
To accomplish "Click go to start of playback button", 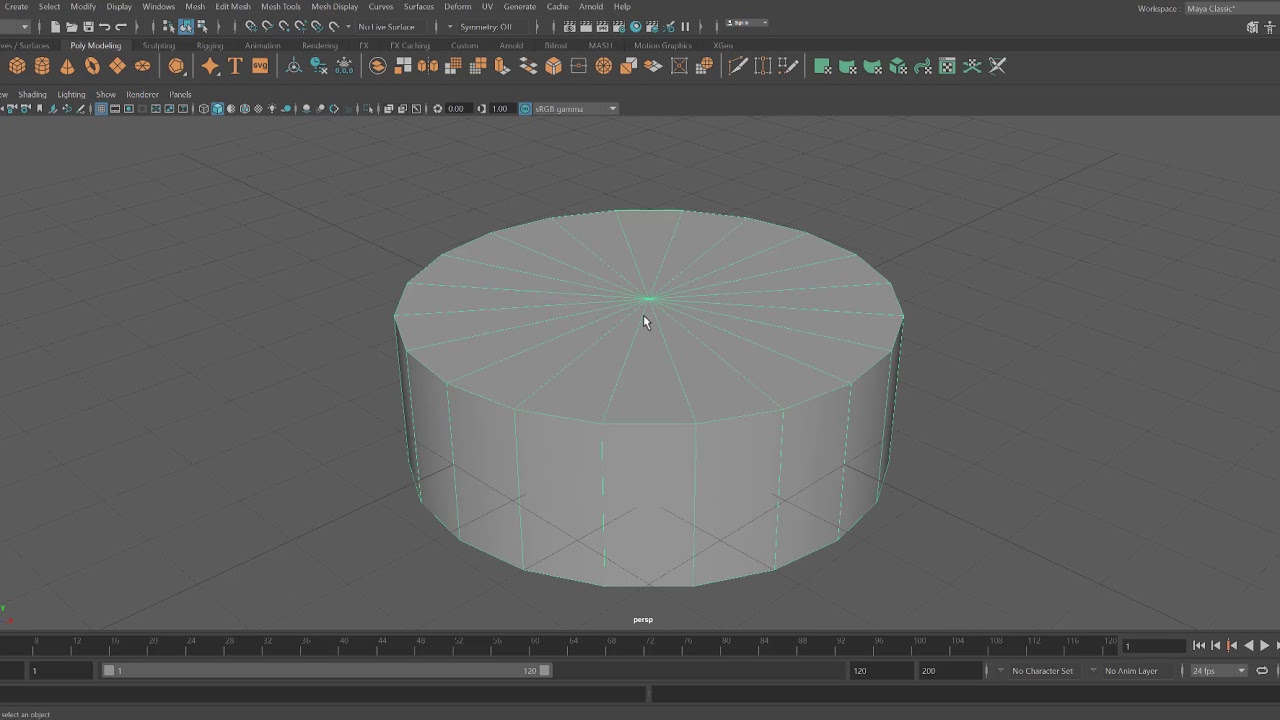I will click(1199, 646).
